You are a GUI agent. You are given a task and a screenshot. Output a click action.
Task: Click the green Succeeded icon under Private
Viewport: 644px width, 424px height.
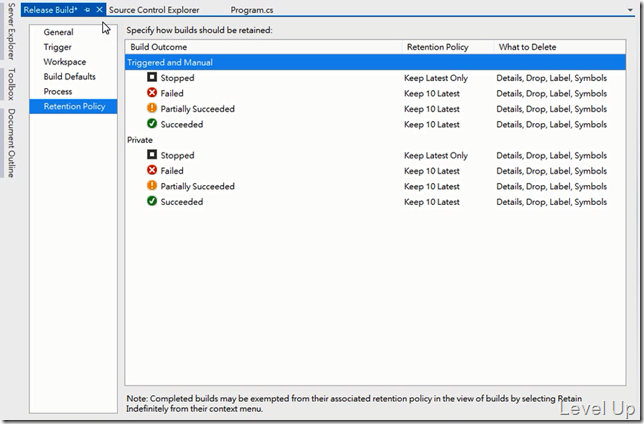(152, 201)
